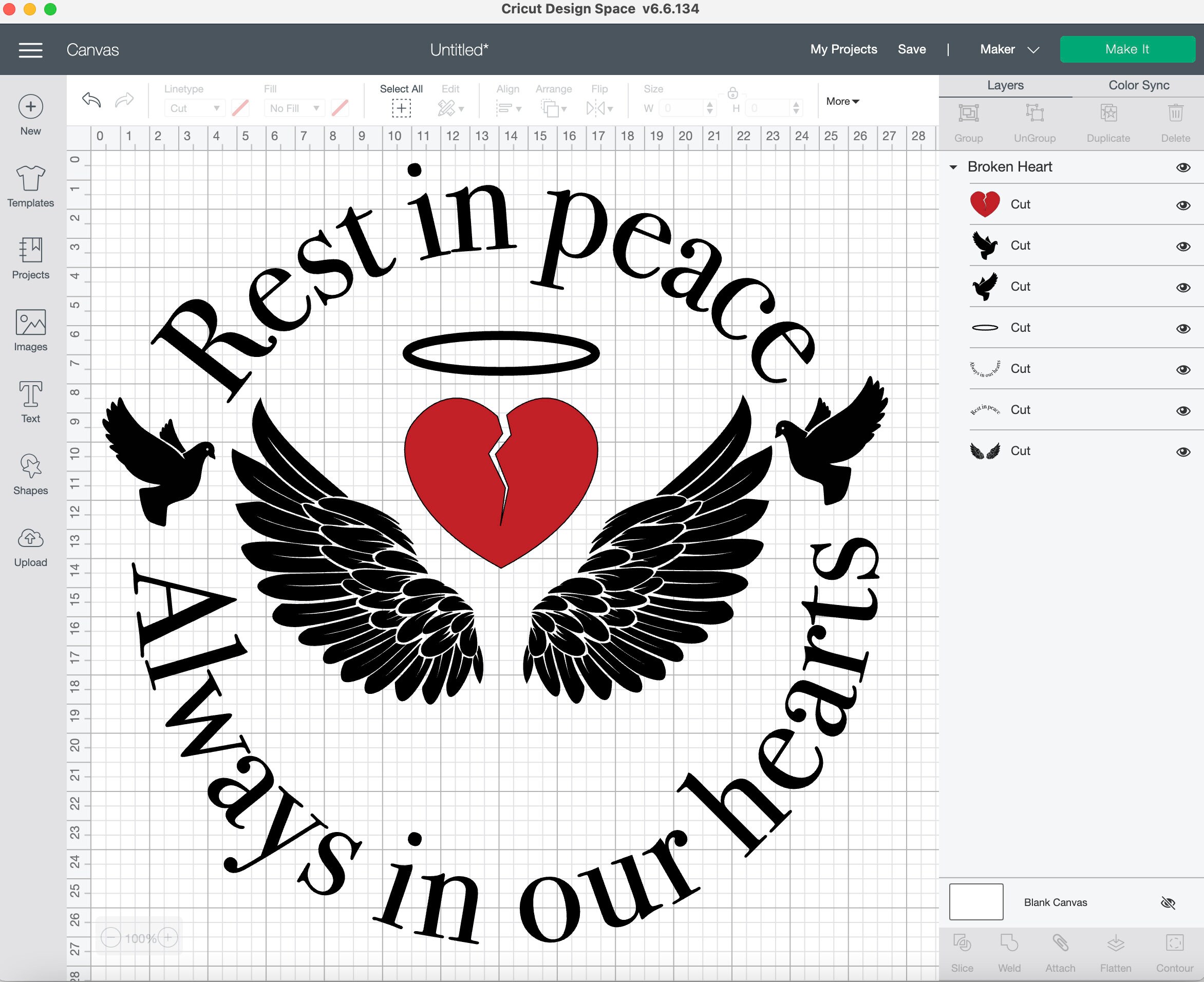Click the Undo arrow
The image size is (1204, 982).
click(x=90, y=100)
